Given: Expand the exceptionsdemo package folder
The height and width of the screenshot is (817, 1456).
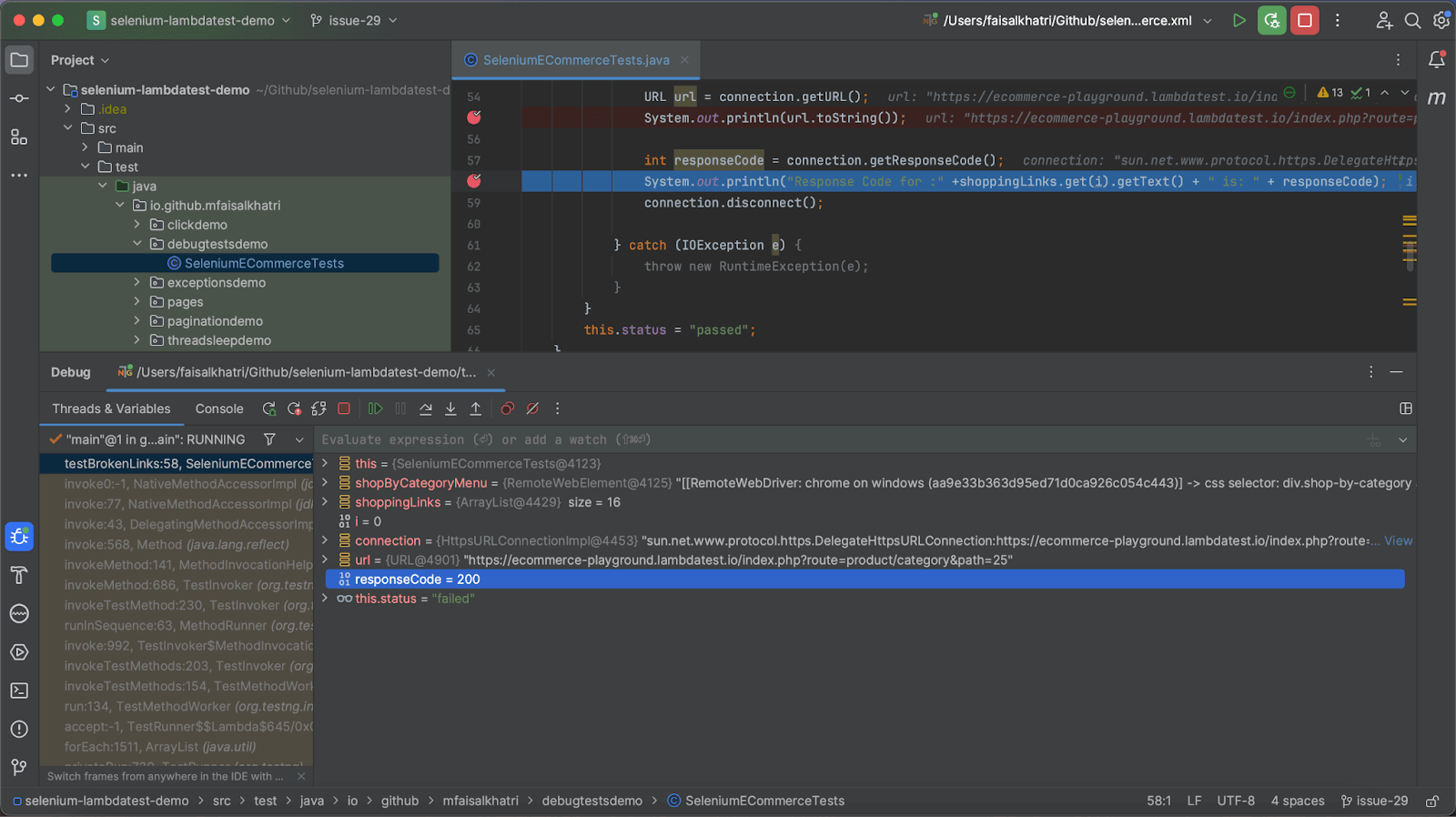Looking at the screenshot, I should click(x=137, y=283).
